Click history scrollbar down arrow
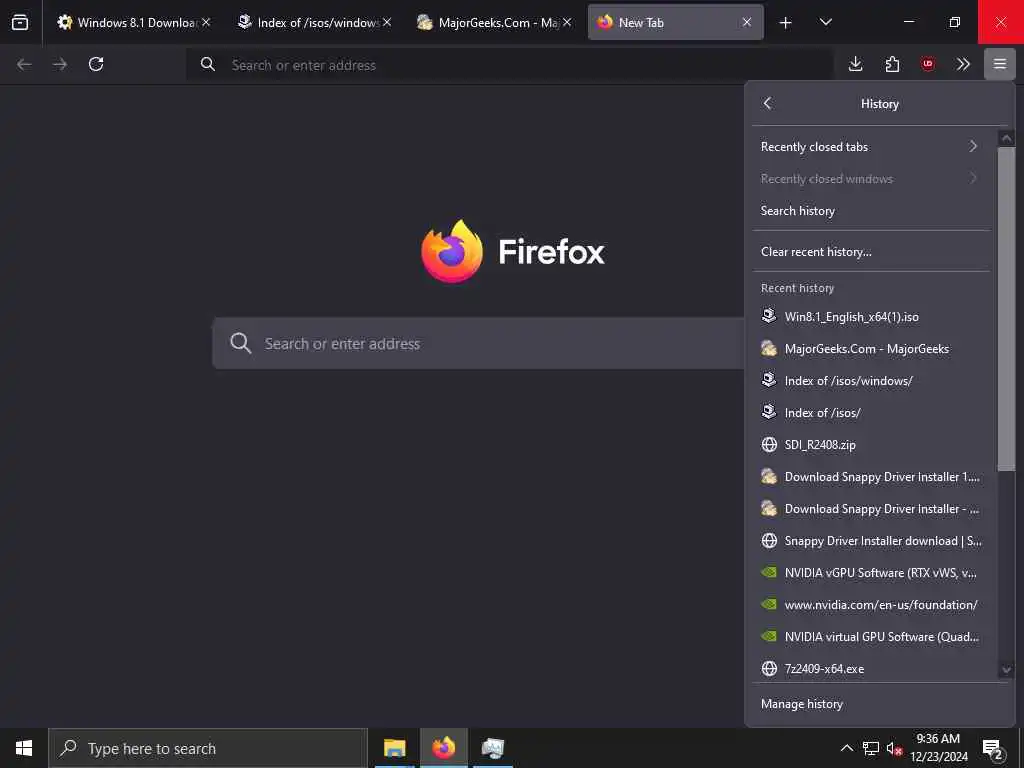The image size is (1024, 768). [1006, 670]
